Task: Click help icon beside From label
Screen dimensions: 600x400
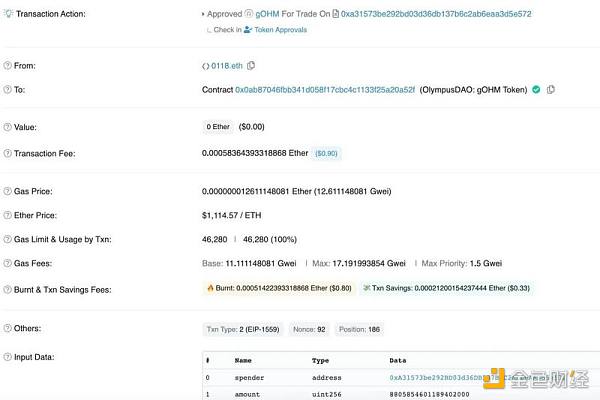Action: click(x=7, y=65)
